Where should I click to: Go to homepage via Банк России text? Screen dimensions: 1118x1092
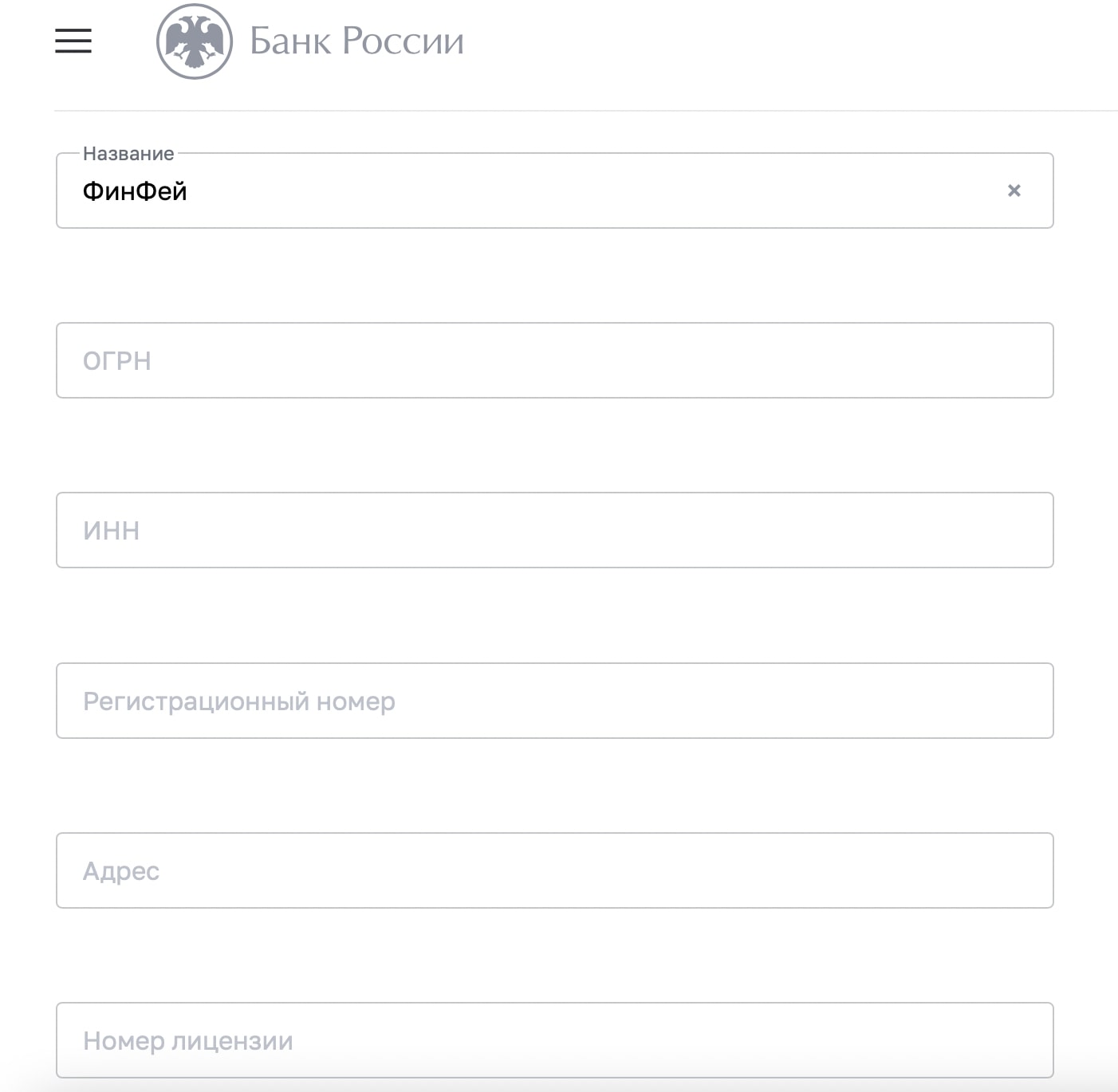pyautogui.click(x=356, y=41)
